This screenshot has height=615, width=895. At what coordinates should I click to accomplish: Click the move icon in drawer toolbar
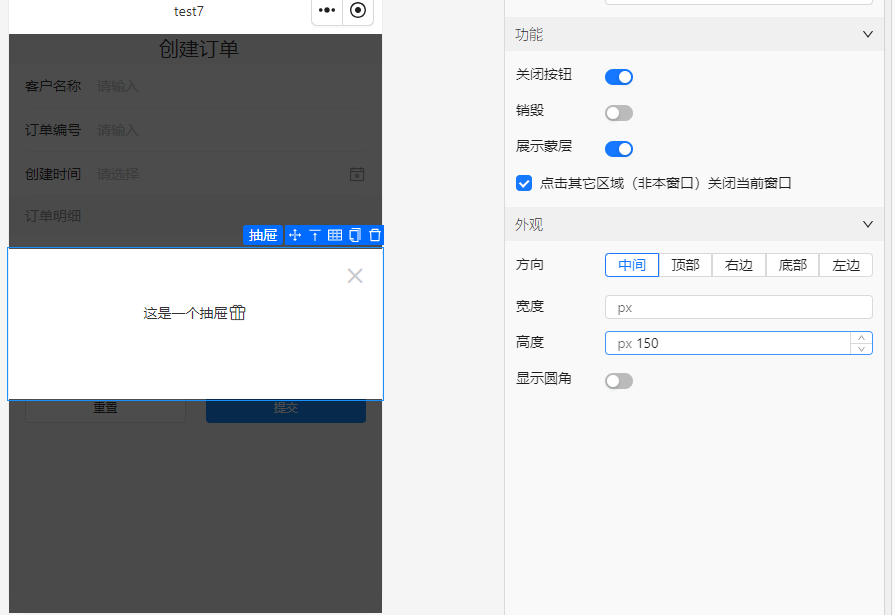click(295, 235)
